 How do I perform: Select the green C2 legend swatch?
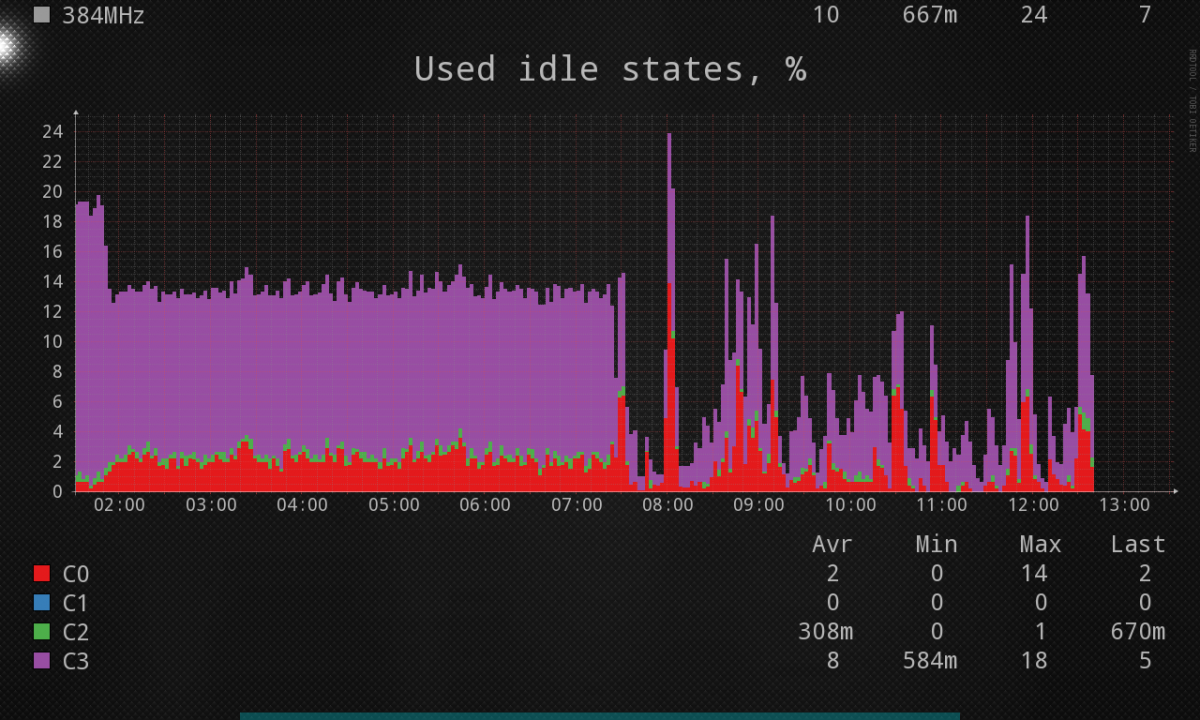point(42,632)
